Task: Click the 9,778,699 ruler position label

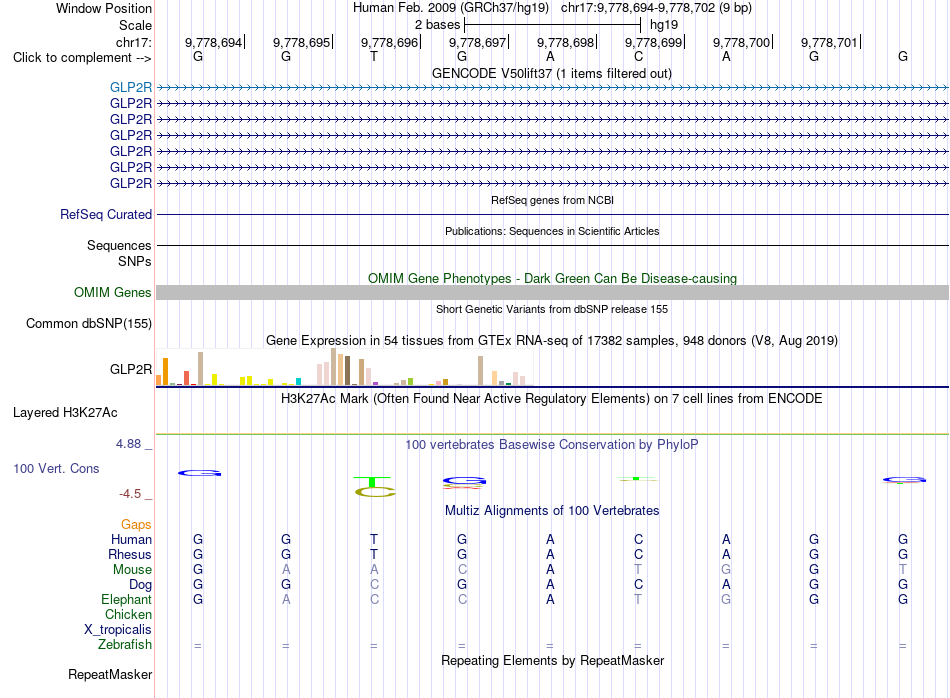Action: 653,42
